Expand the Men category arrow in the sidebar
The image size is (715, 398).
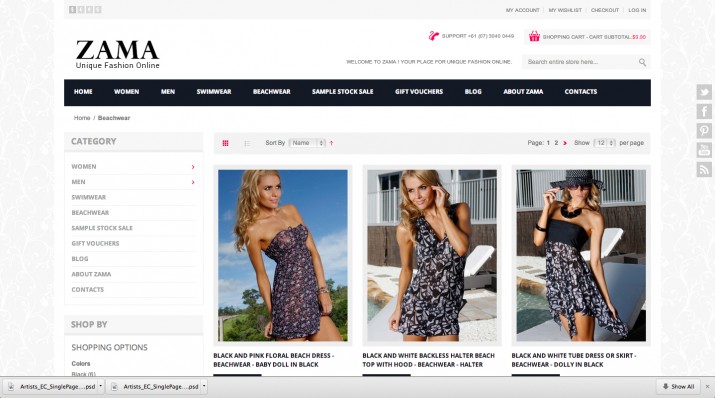[x=193, y=182]
